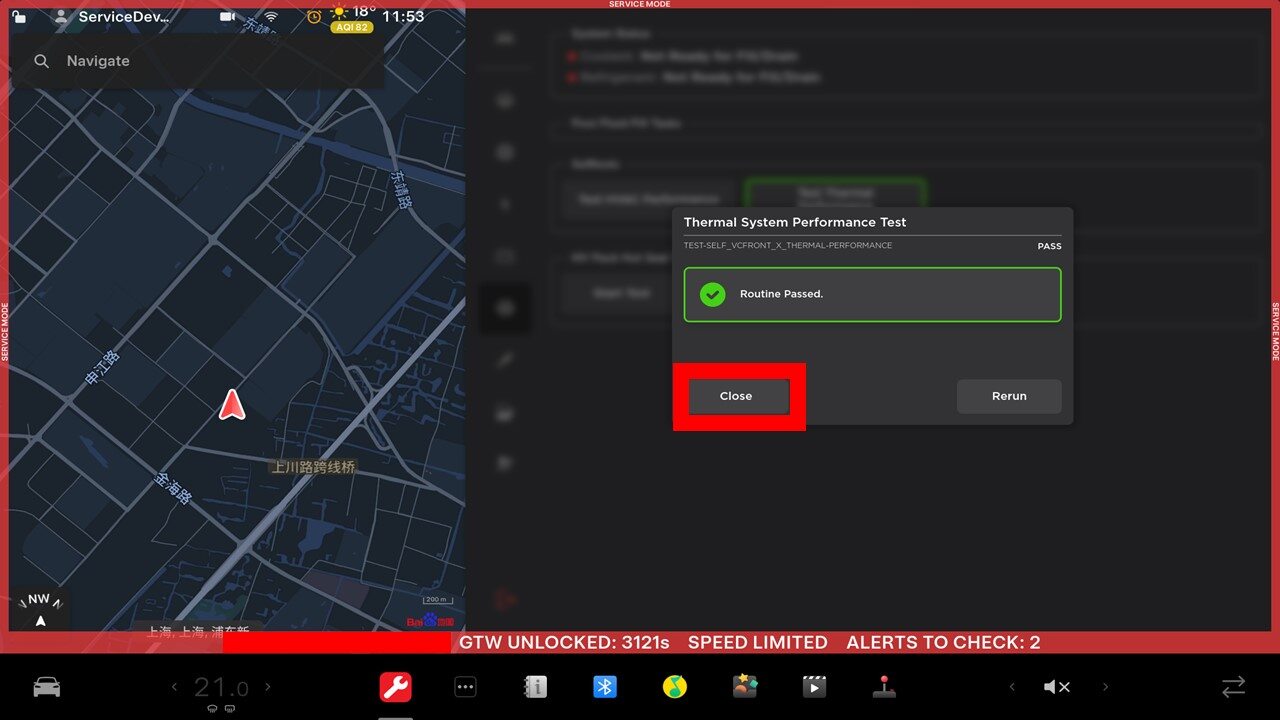Open Wi-Fi settings from status bar
The height and width of the screenshot is (720, 1280).
pyautogui.click(x=271, y=16)
